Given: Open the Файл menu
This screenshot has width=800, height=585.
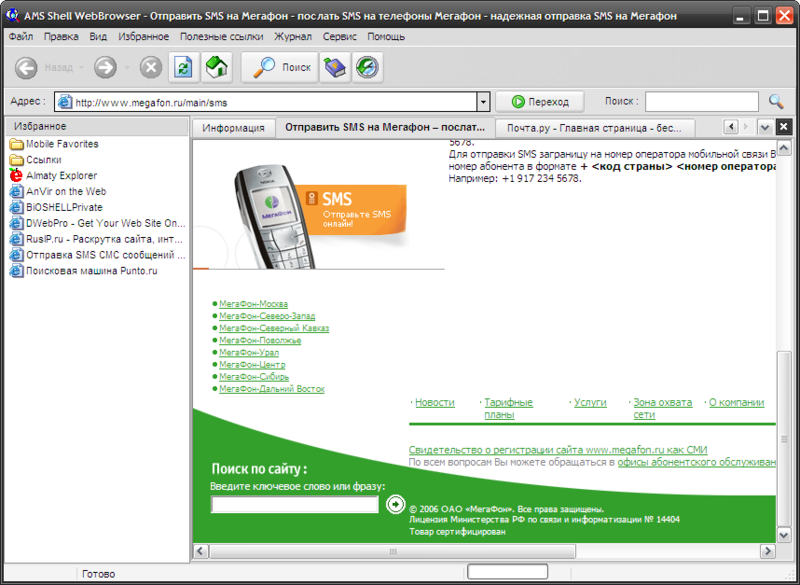Looking at the screenshot, I should pyautogui.click(x=21, y=37).
